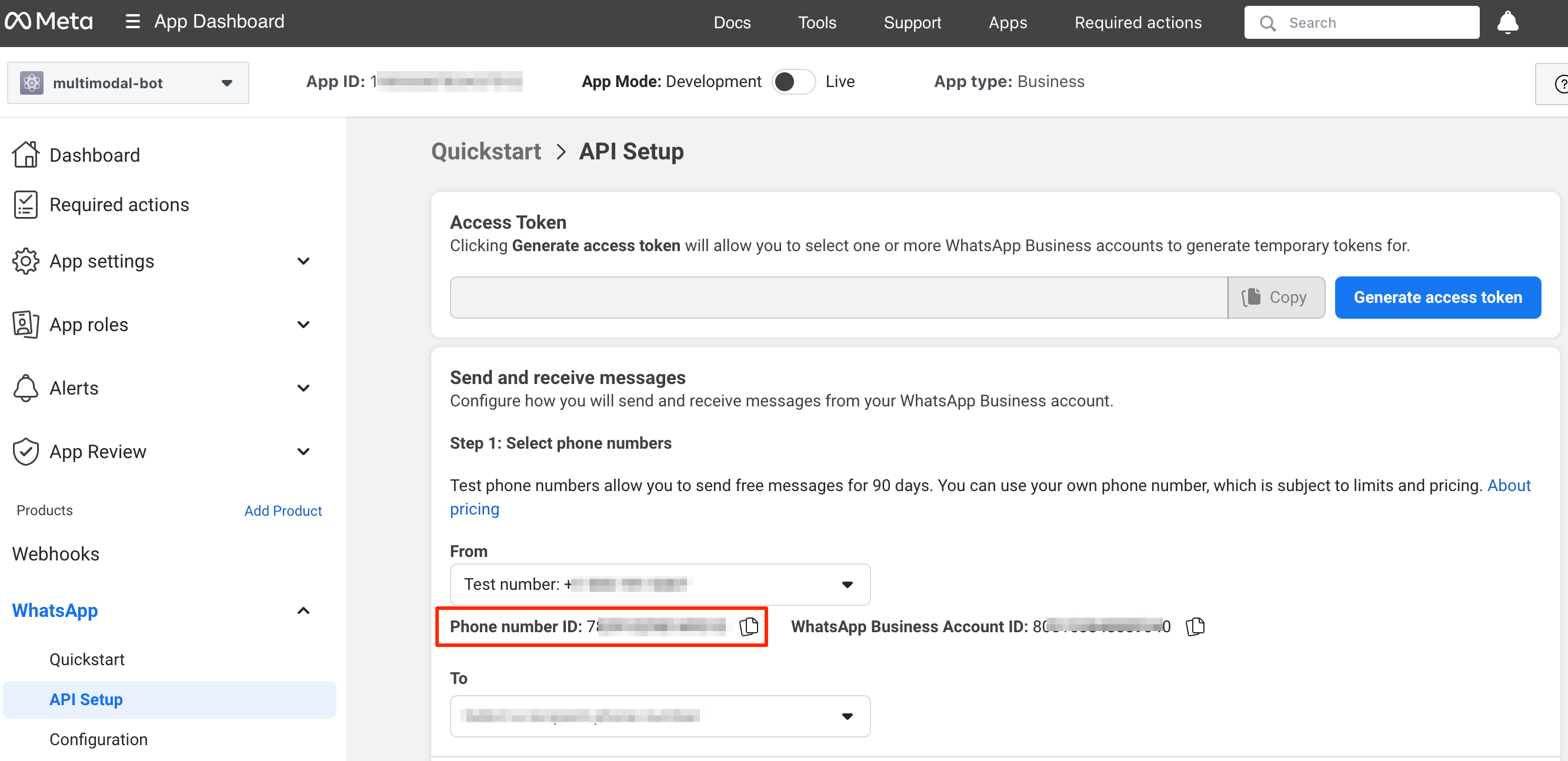Expand the App settings section
The height and width of the screenshot is (761, 1568).
(302, 261)
